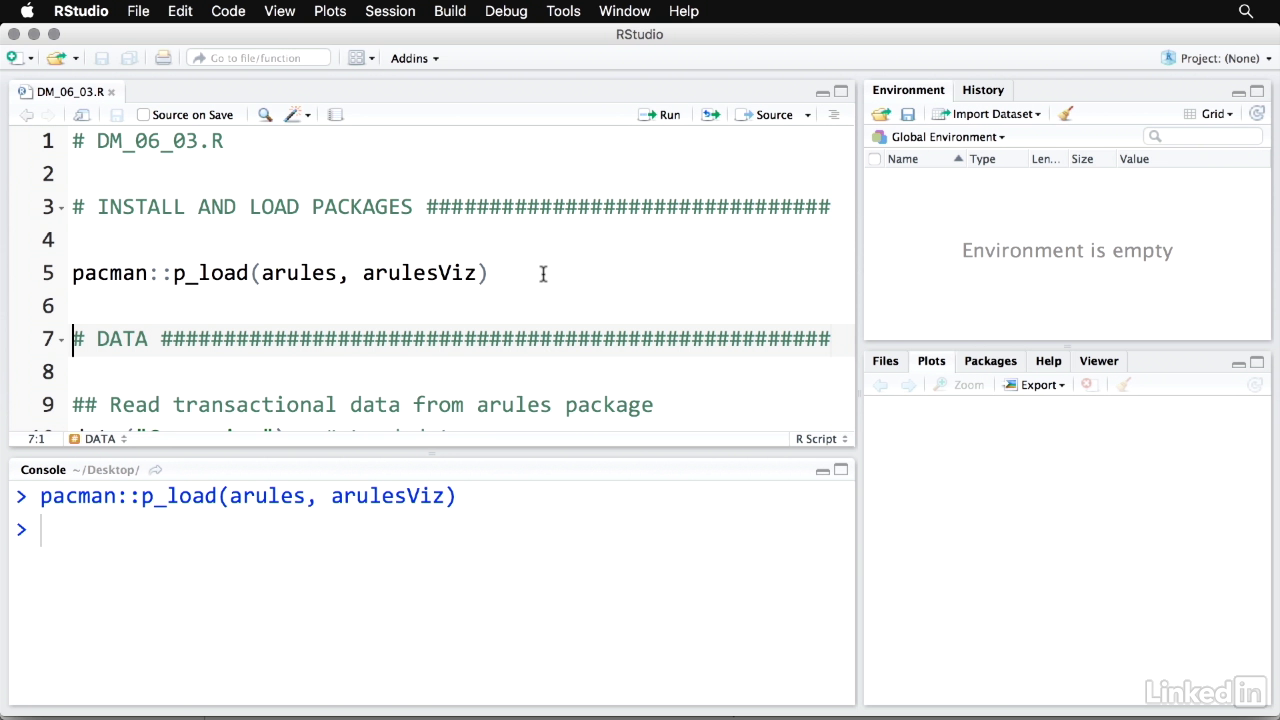The image size is (1280, 720).
Task: Click show in new window icon
Action: 83,115
